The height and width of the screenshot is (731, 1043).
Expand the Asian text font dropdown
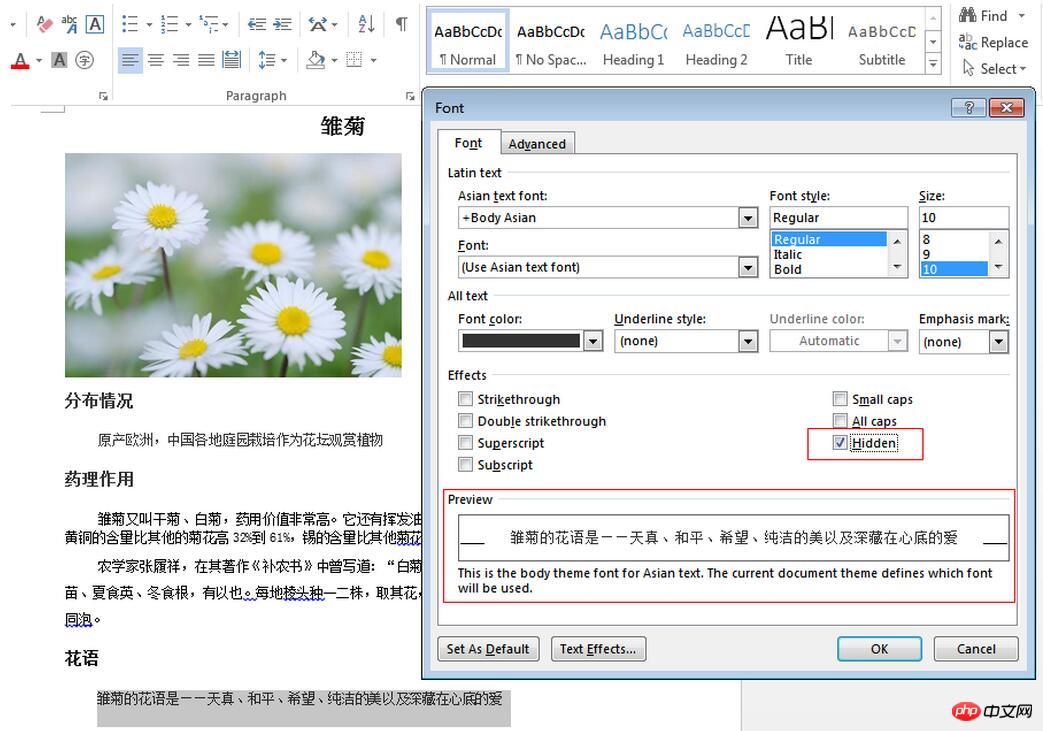click(x=748, y=218)
